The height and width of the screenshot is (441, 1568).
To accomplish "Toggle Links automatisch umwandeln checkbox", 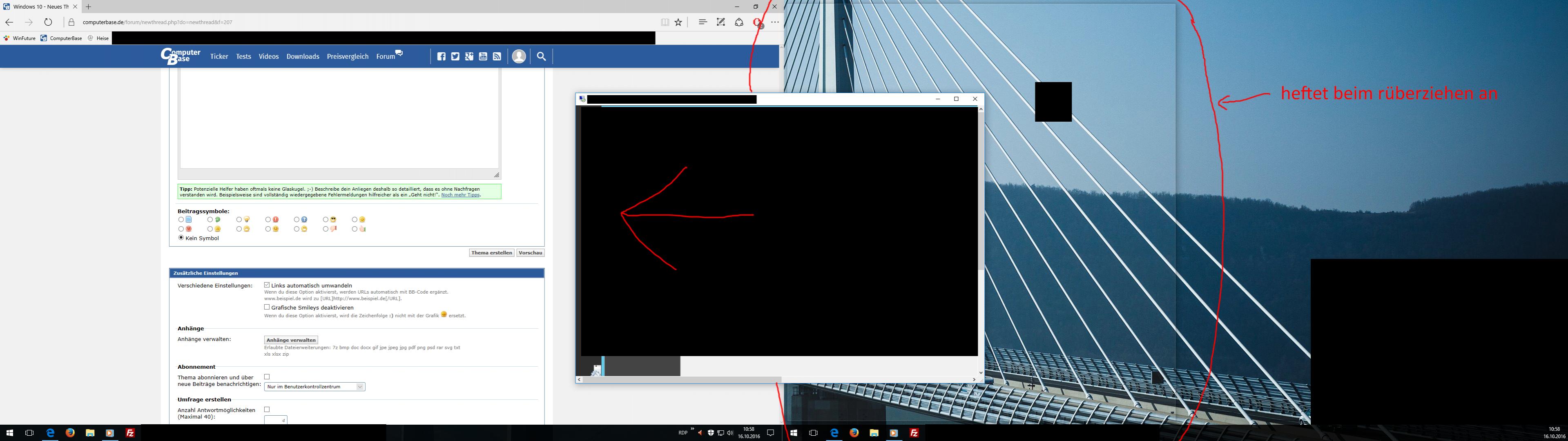I will [x=267, y=285].
